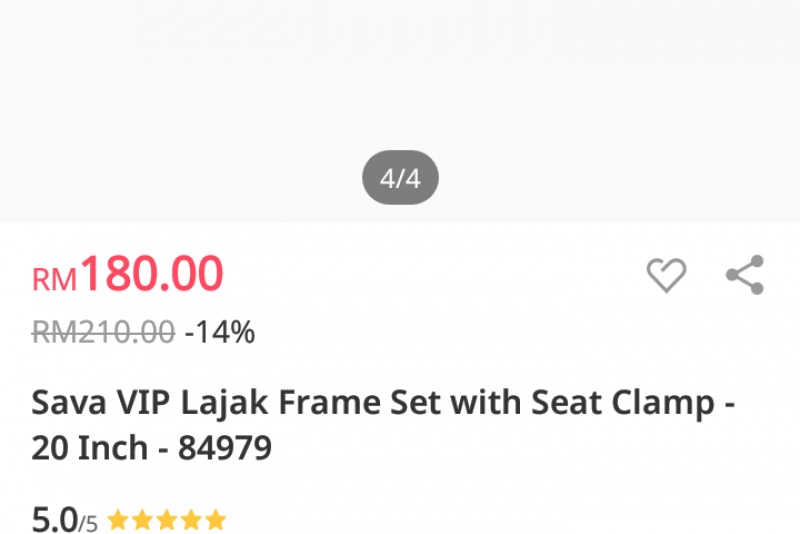Tap the "/5" rating scale text

pos(89,523)
